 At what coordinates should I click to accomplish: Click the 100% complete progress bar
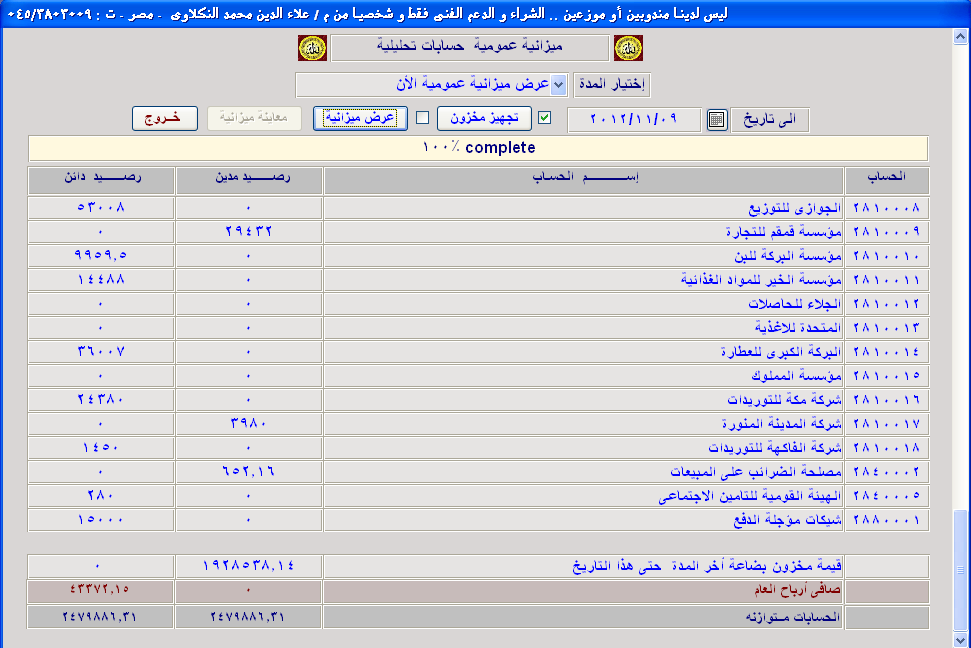tap(478, 148)
